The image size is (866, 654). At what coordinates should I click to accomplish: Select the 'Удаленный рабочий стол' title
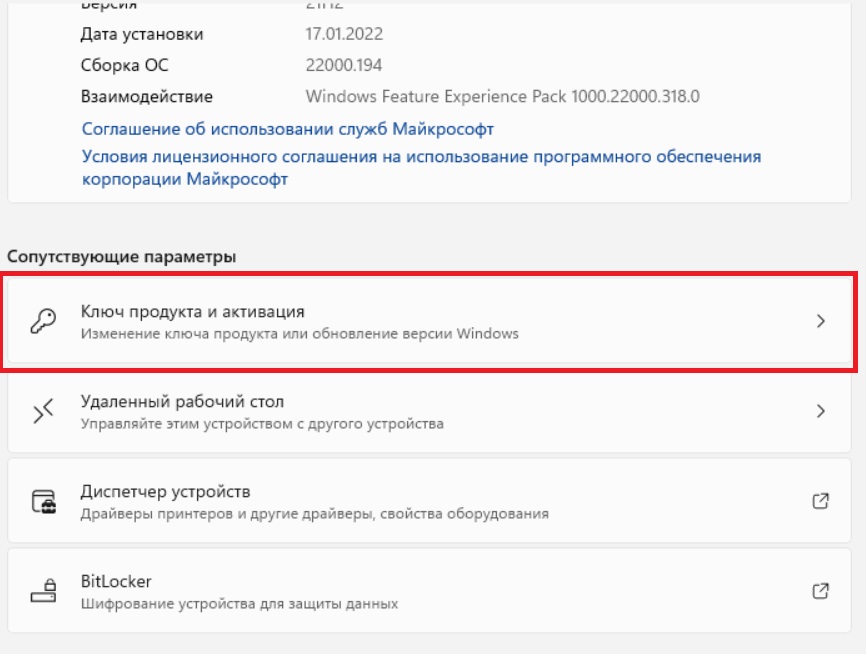click(x=182, y=402)
